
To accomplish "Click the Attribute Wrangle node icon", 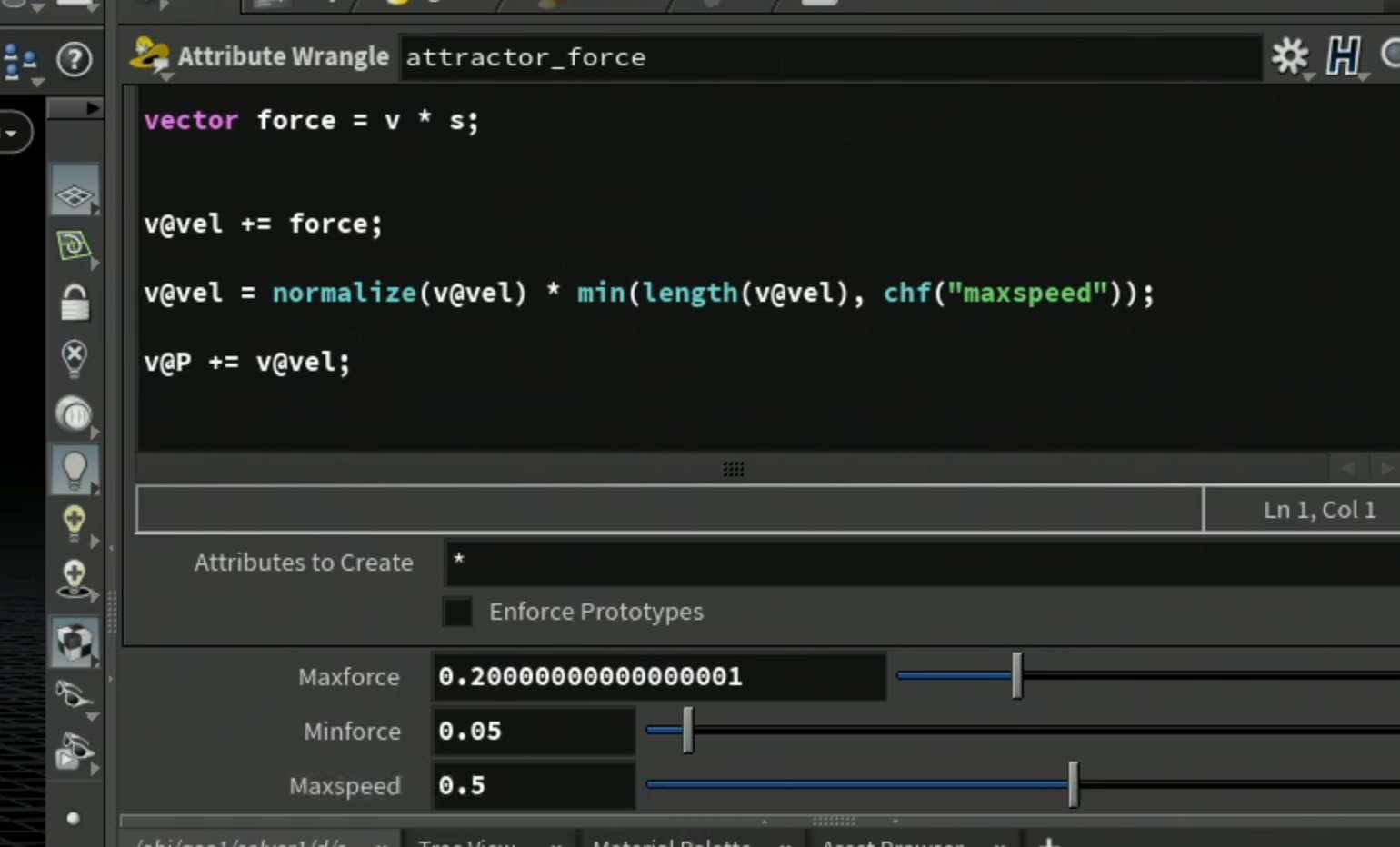I will (149, 55).
